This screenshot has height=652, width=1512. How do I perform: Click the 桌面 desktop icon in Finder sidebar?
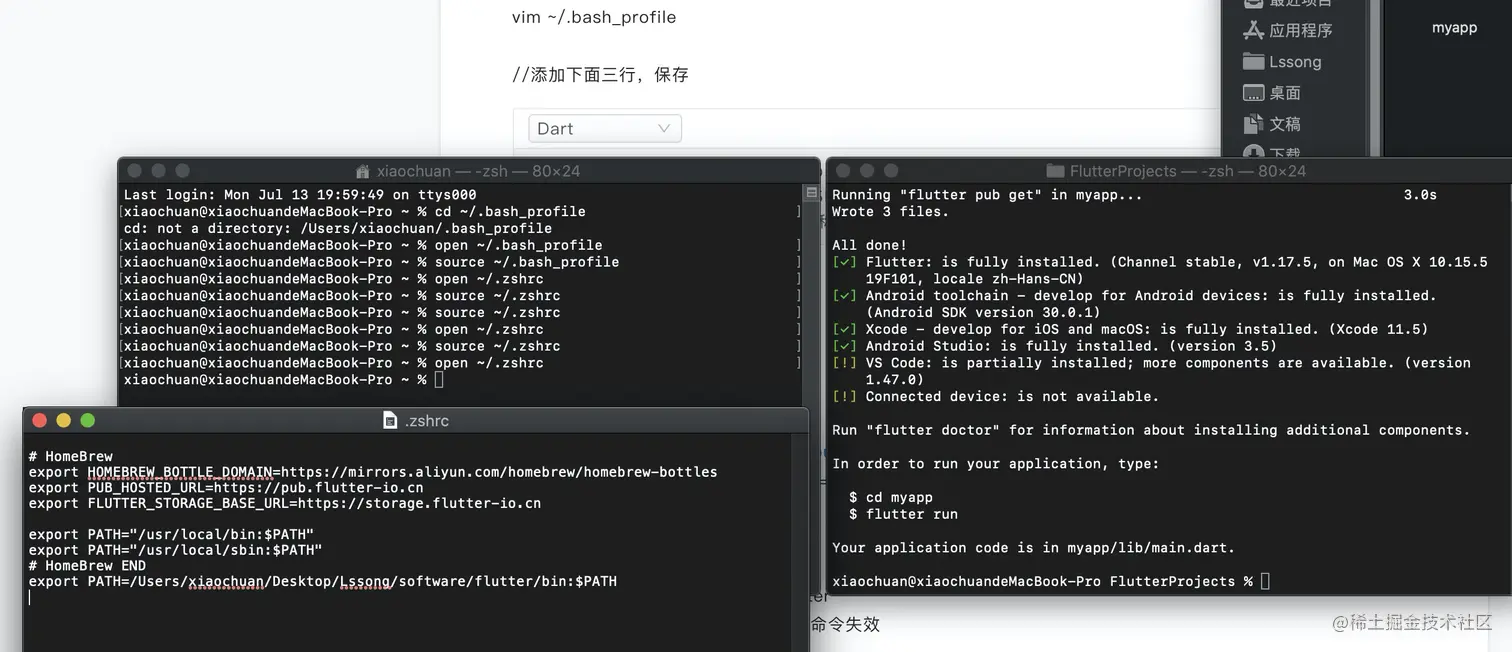coord(1254,92)
